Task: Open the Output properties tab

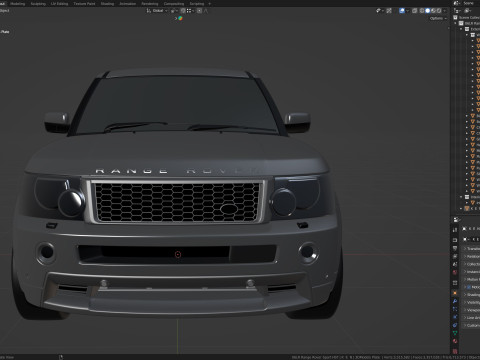Action: pos(455,248)
